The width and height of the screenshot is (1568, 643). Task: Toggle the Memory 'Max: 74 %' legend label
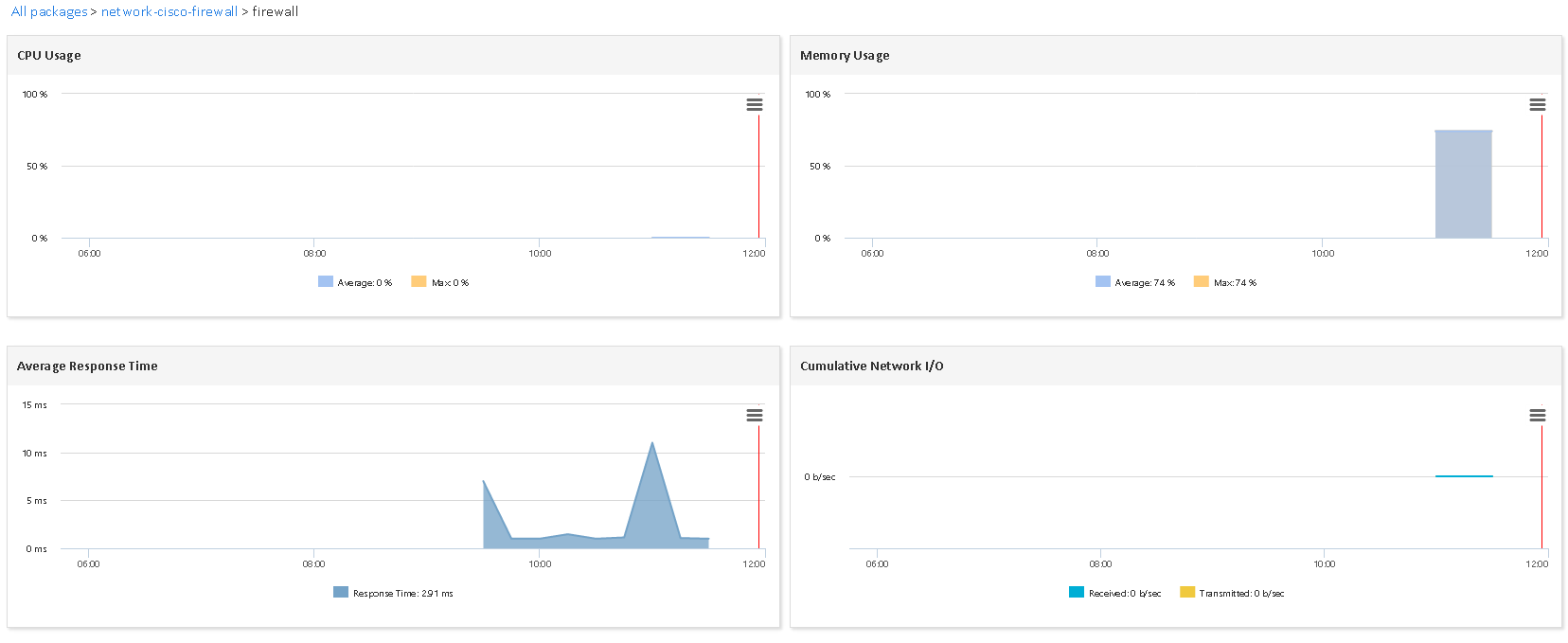pos(1235,283)
